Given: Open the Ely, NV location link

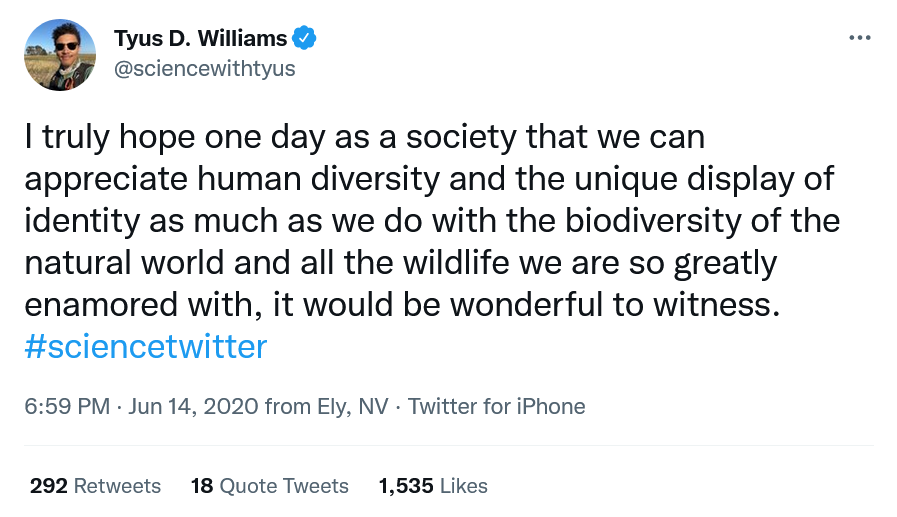Looking at the screenshot, I should [346, 407].
